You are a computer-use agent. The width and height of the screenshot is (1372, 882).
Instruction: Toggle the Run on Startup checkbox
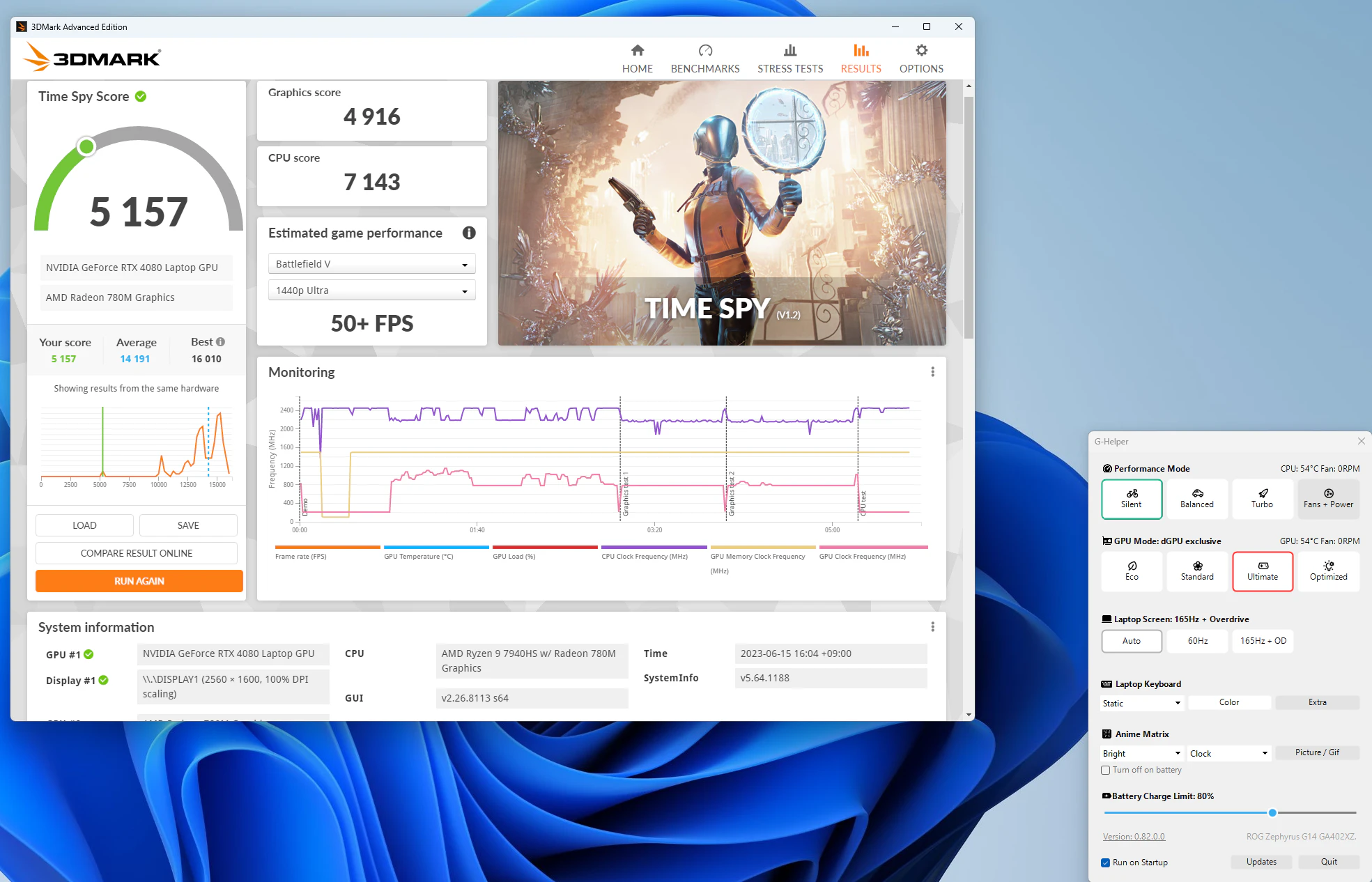coord(1106,862)
